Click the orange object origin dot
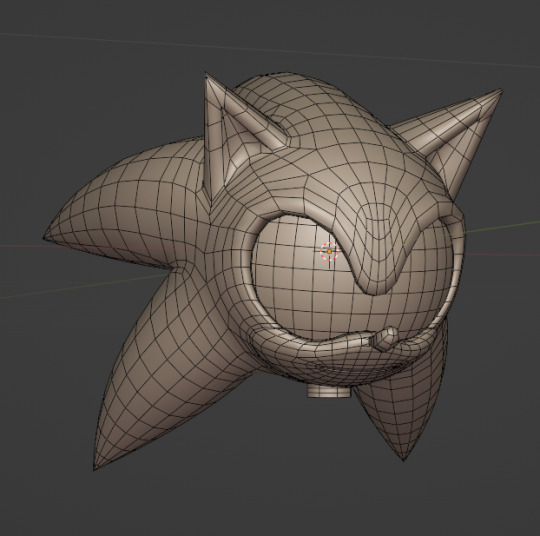540x536 pixels. [x=329, y=252]
